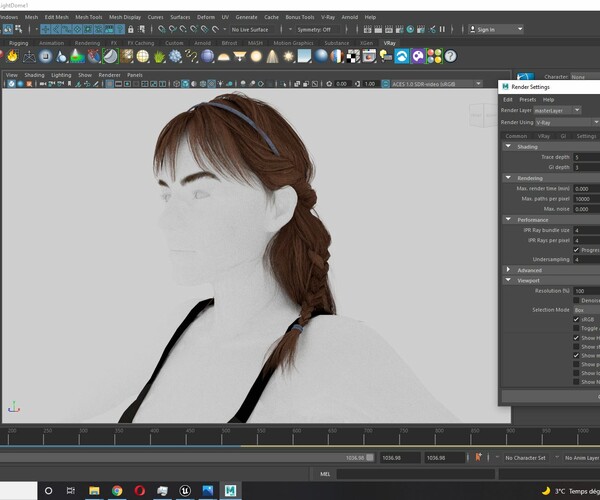Click the Chaos Cloud blue shelf icon

tap(402, 57)
